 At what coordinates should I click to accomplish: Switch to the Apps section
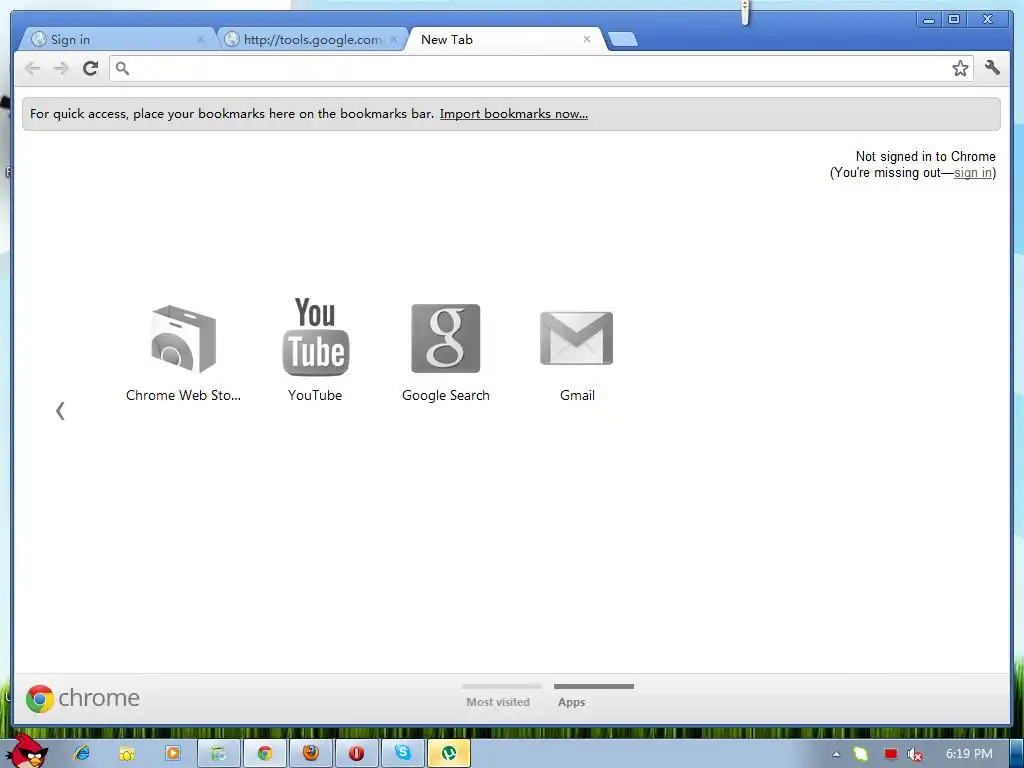pyautogui.click(x=593, y=696)
